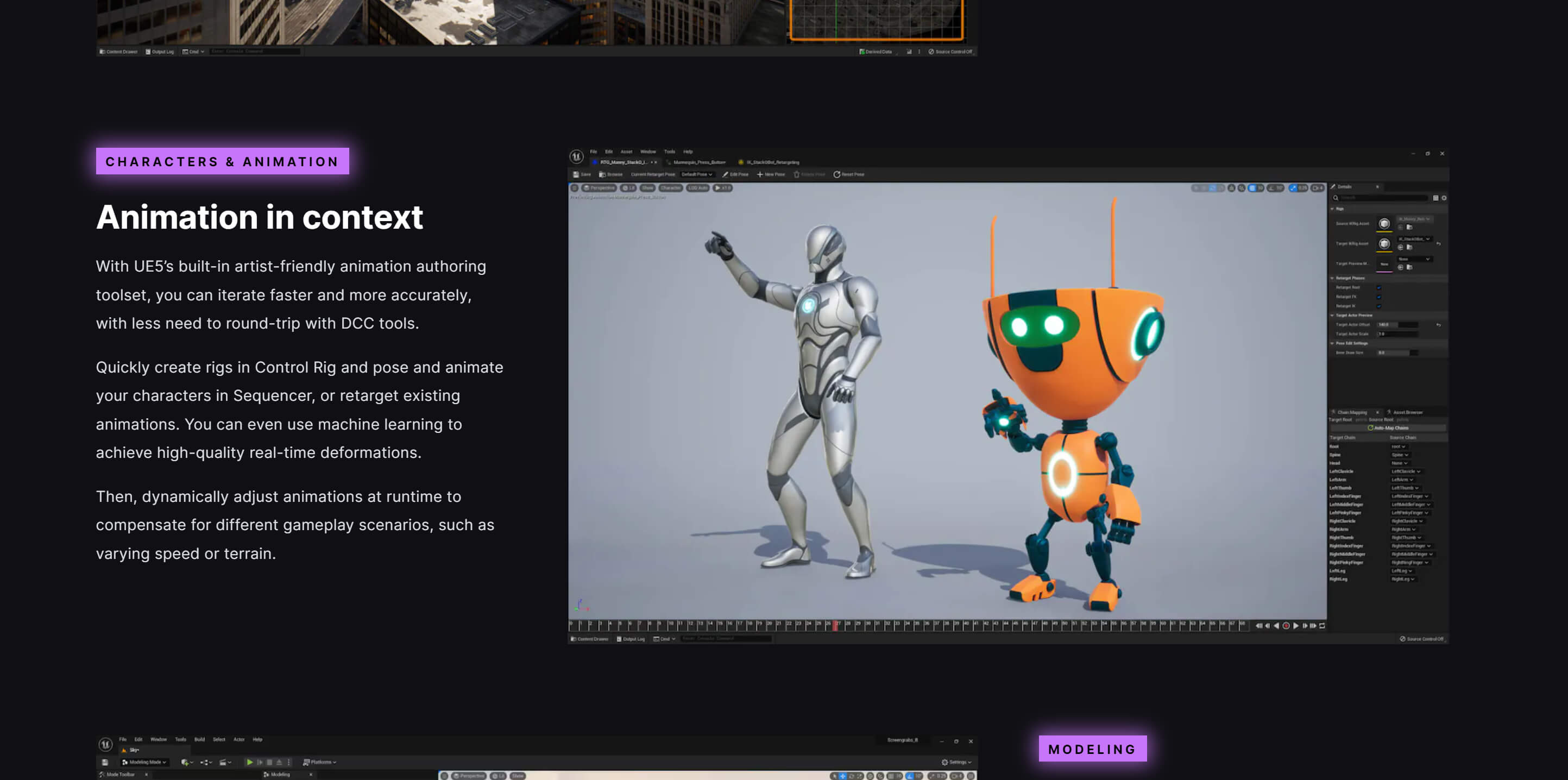Click the Details panel search field
This screenshot has width=1568, height=780.
[1382, 198]
